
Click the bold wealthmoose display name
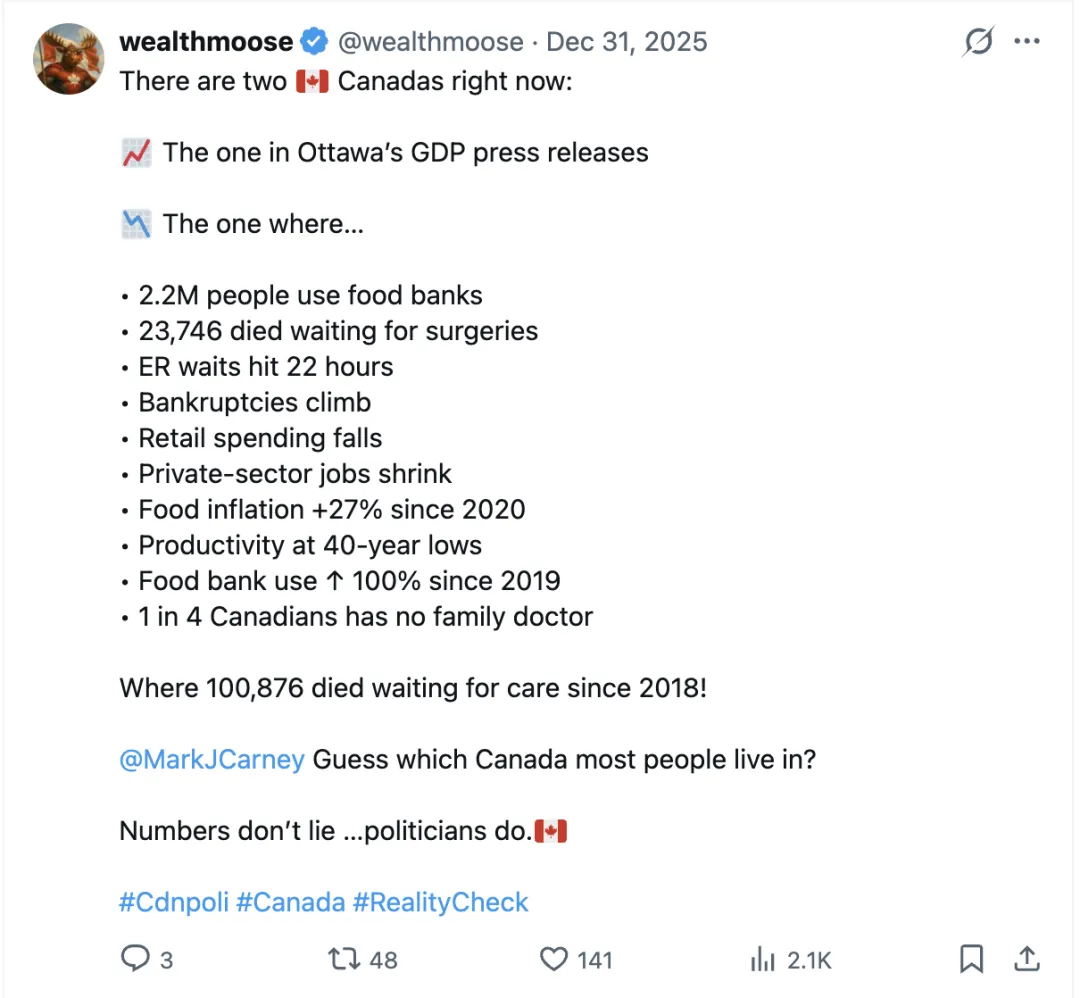(206, 42)
